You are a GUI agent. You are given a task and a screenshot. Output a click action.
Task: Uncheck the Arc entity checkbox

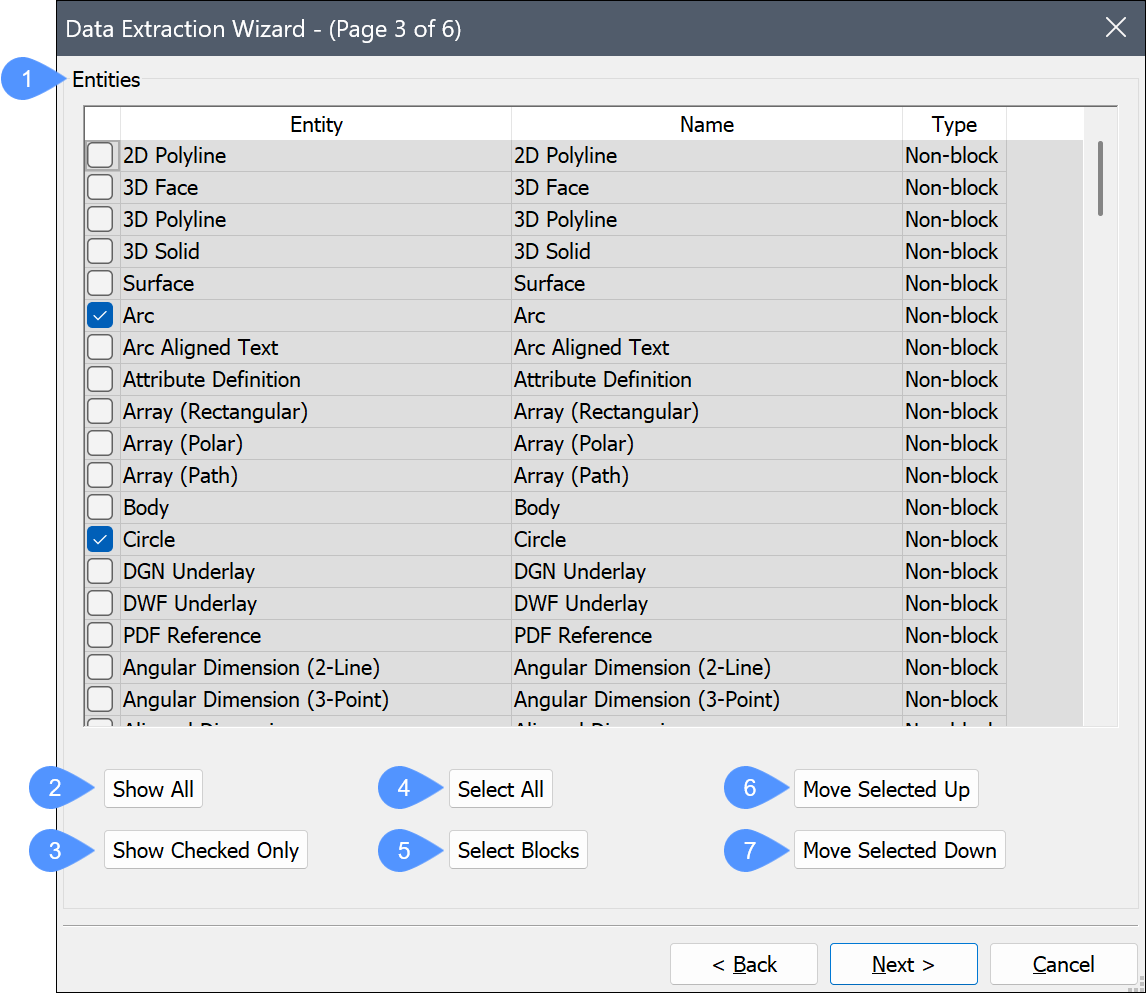[x=100, y=316]
